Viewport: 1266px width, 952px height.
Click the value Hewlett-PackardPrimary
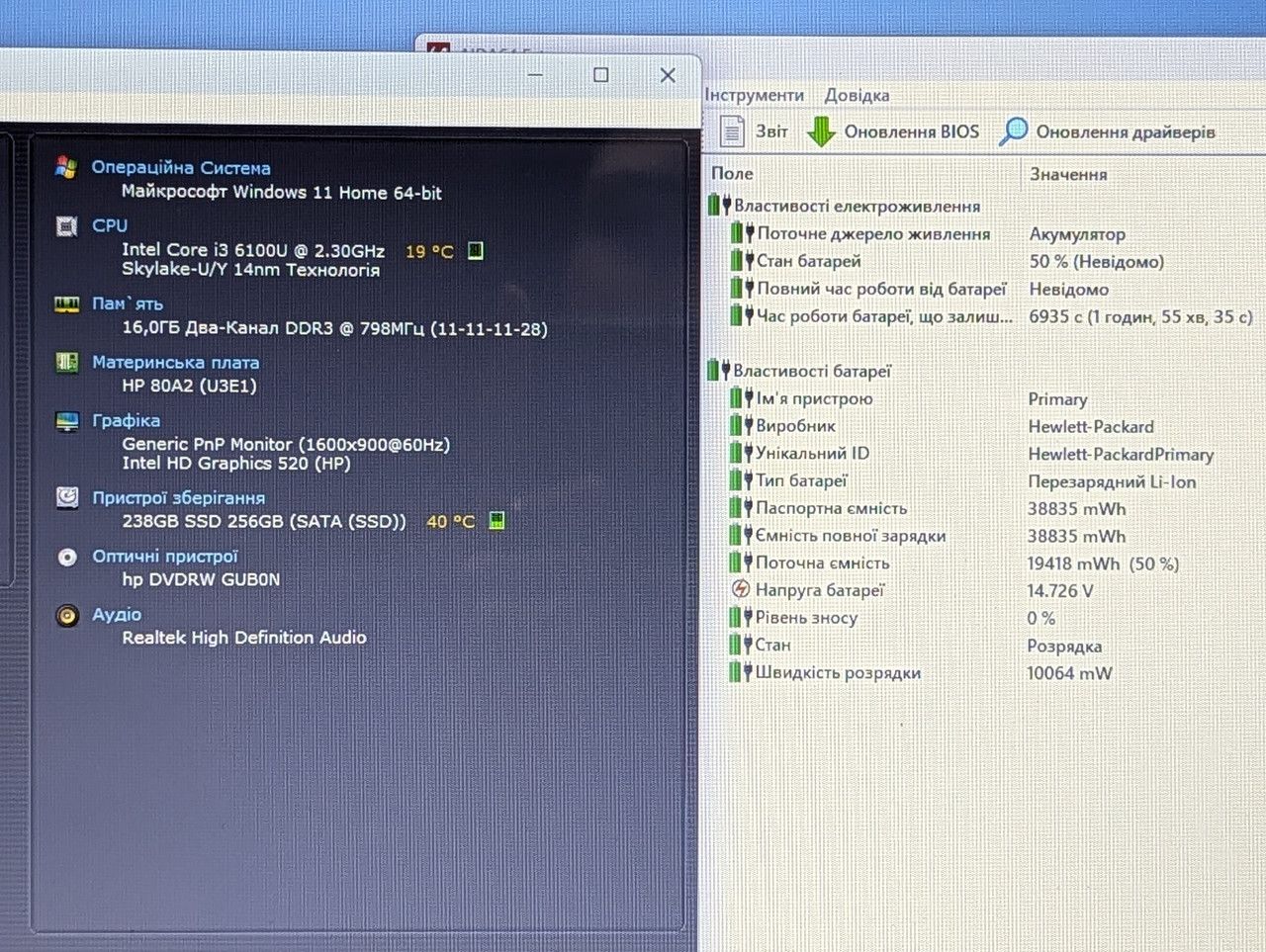(1121, 454)
